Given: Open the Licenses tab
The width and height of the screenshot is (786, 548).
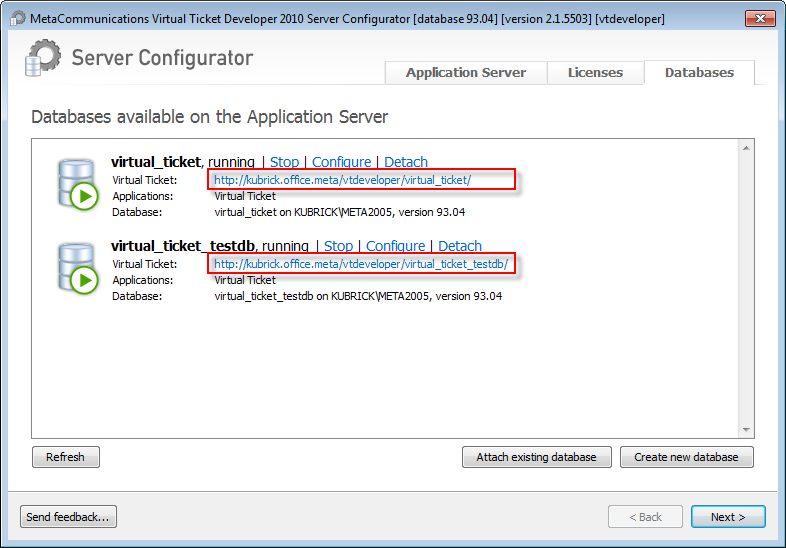Looking at the screenshot, I should (595, 73).
